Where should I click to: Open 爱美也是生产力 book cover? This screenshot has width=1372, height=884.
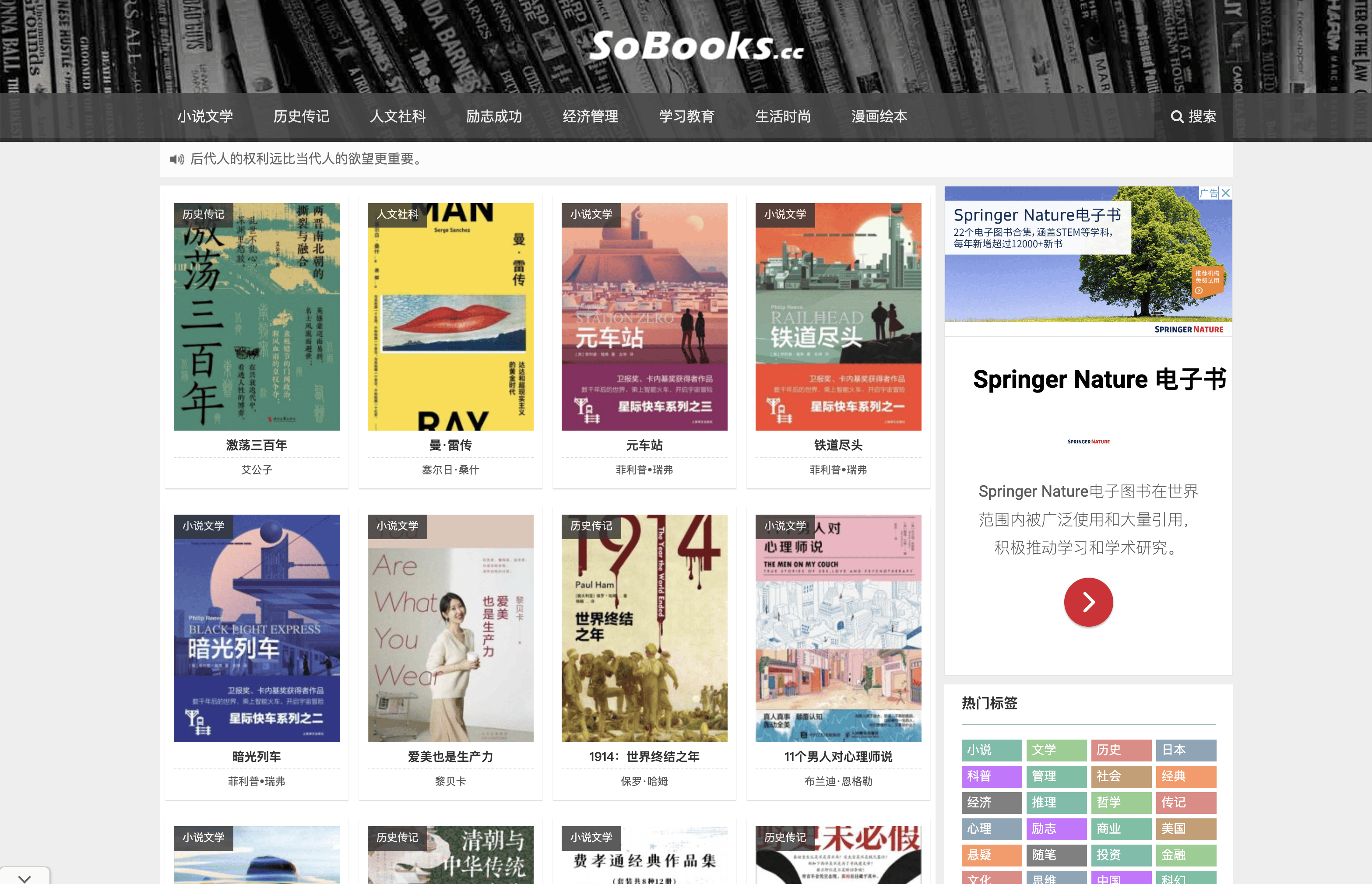(x=450, y=628)
